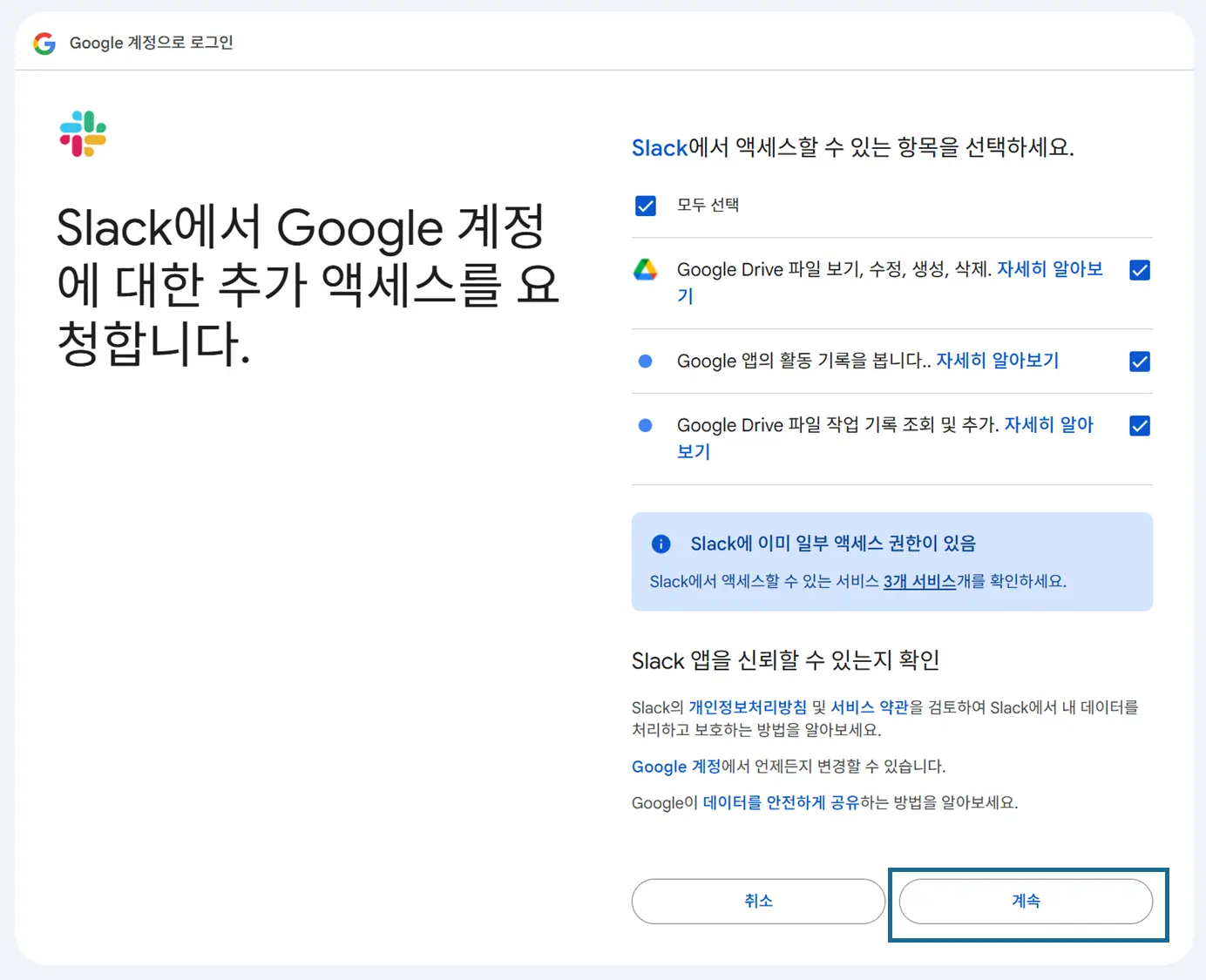Image resolution: width=1206 pixels, height=980 pixels.
Task: Open Slack's 개인정보처리방침 link
Action: 748,707
